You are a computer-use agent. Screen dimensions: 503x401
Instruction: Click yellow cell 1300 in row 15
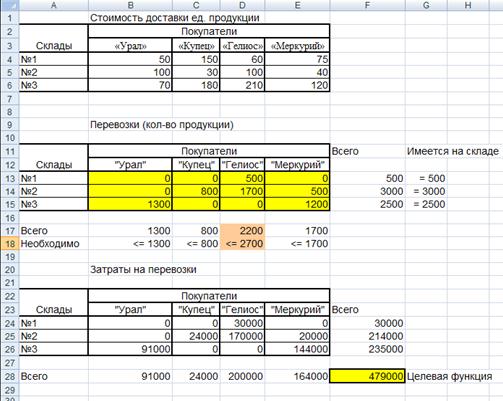[130, 204]
